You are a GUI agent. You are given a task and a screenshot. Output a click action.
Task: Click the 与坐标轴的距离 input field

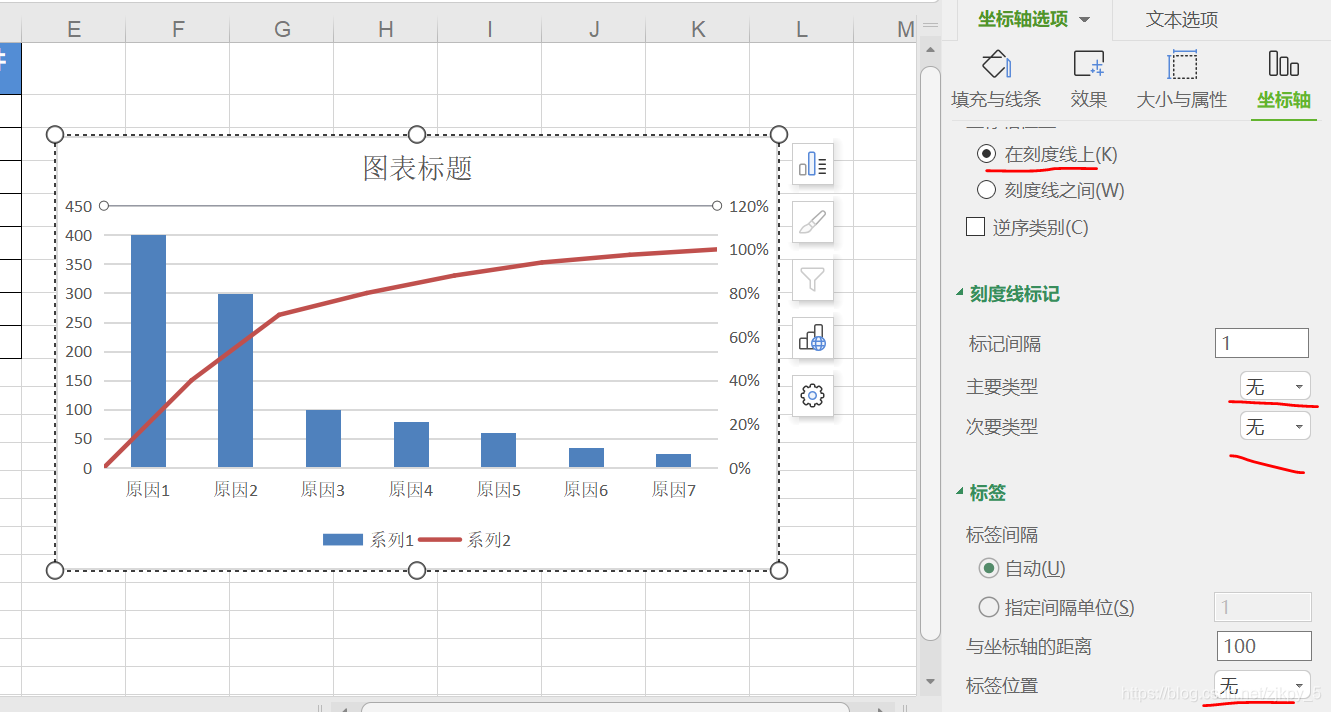point(1264,646)
